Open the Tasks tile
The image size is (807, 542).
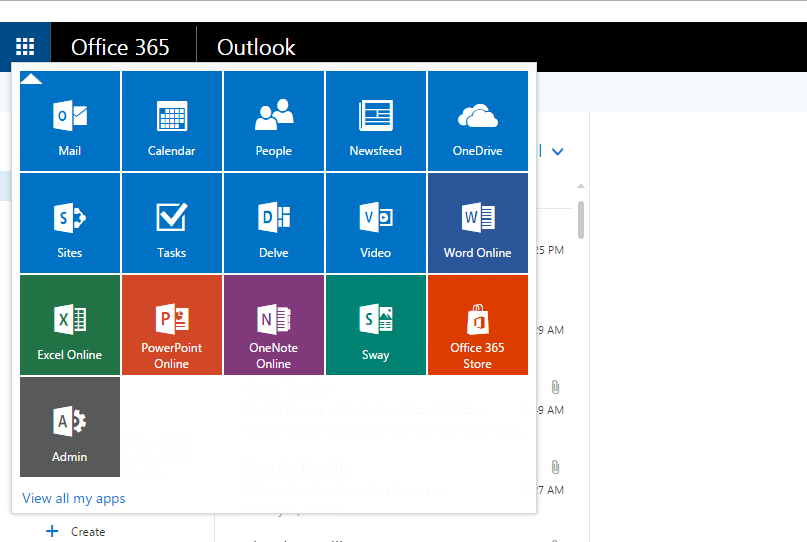[x=171, y=224]
